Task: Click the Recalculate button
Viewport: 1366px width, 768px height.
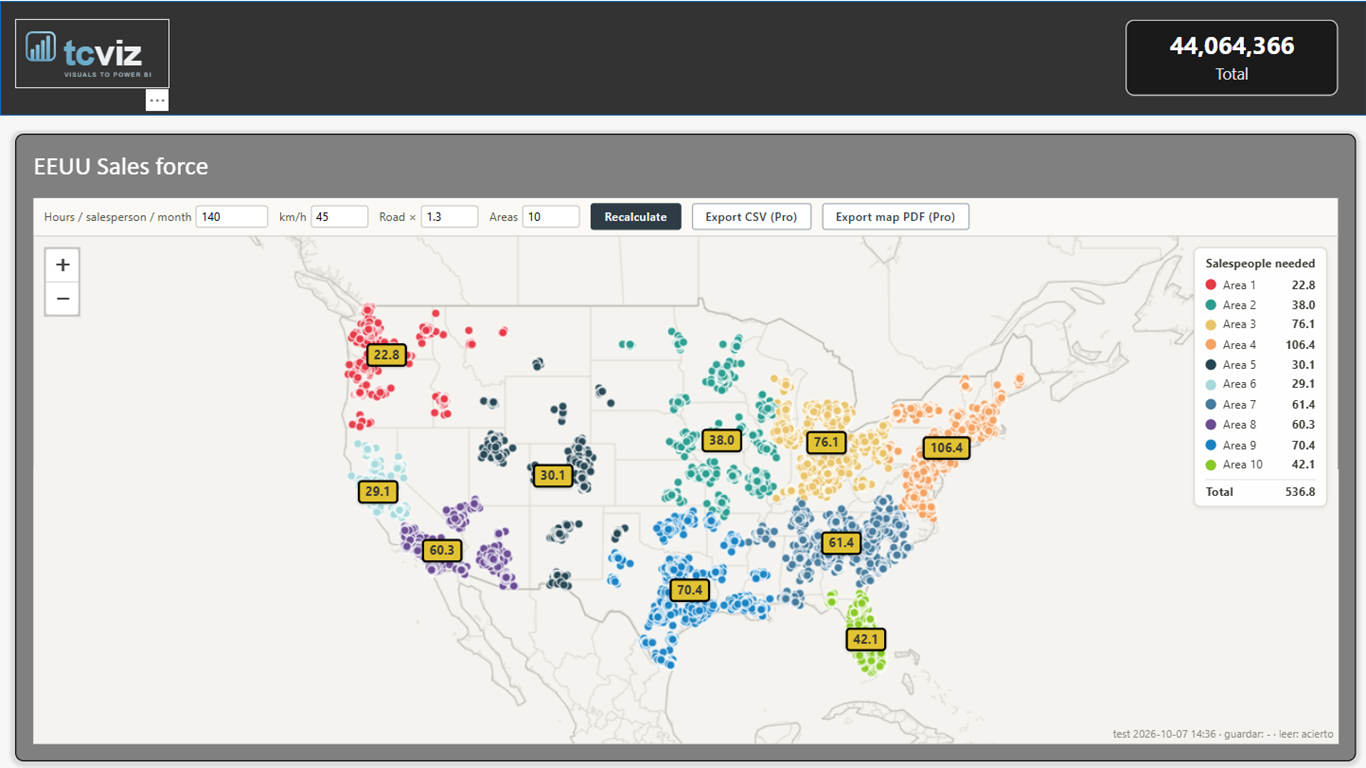Action: click(636, 217)
